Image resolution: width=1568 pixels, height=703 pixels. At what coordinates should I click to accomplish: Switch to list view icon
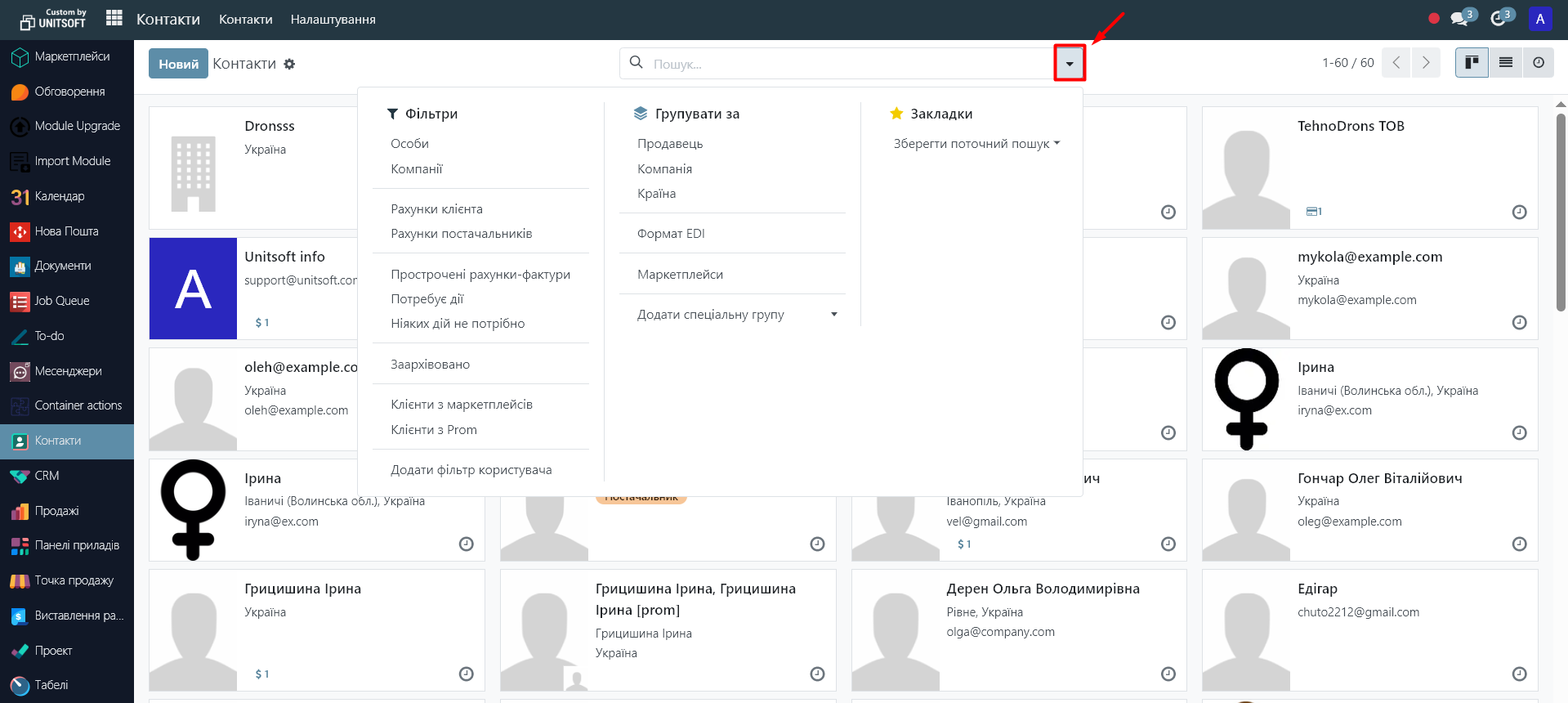(1505, 63)
